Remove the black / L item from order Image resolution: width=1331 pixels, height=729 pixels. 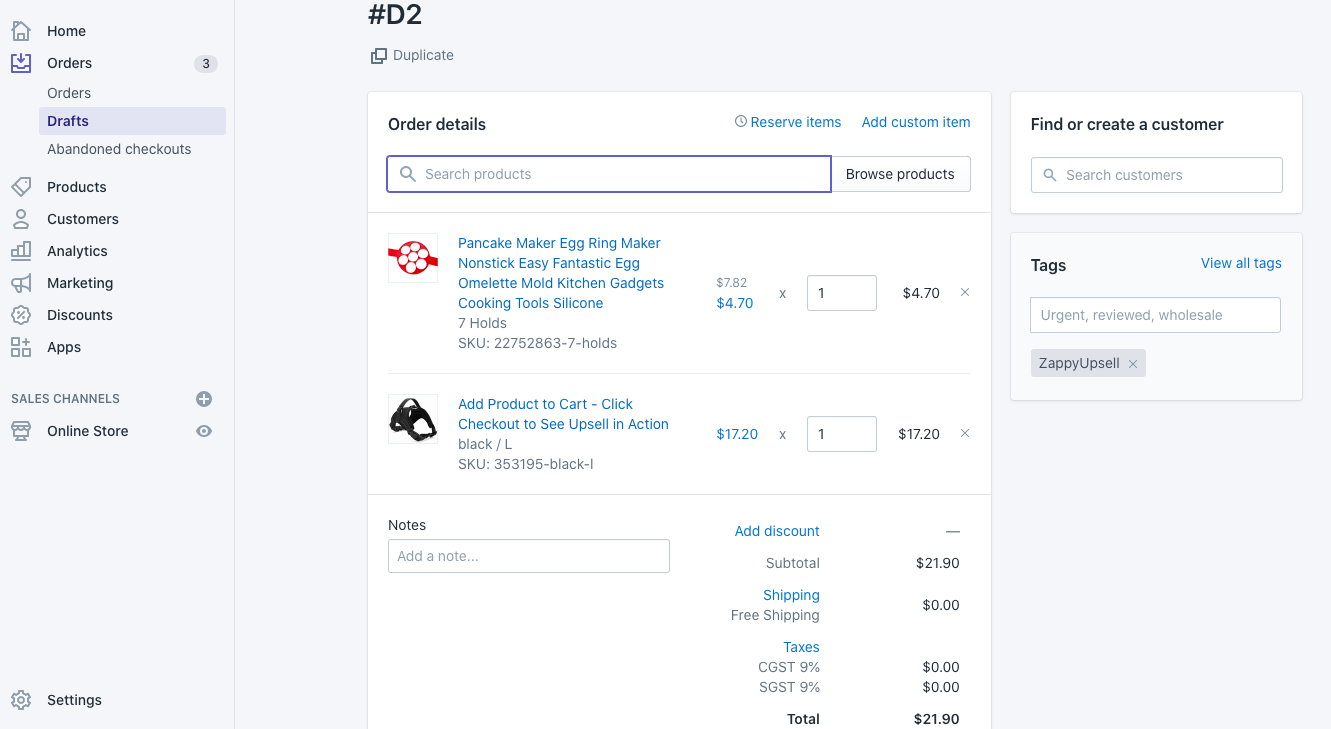965,434
